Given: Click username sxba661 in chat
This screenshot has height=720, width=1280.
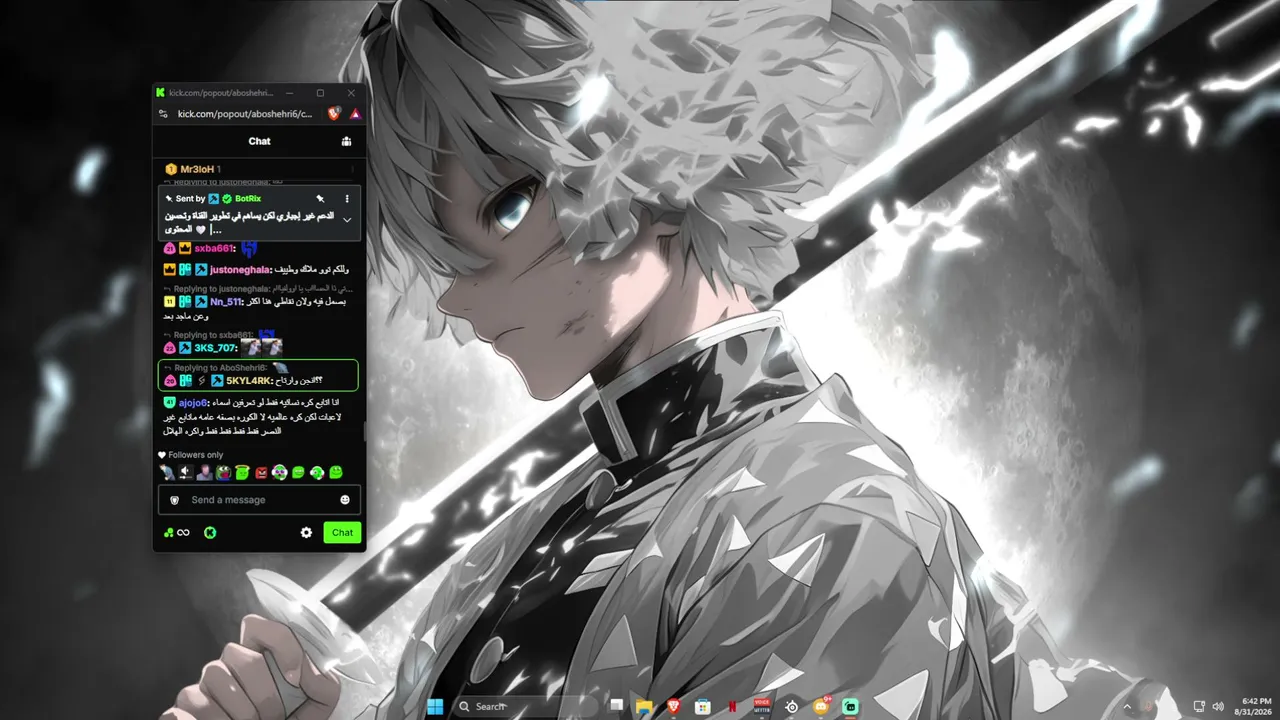Looking at the screenshot, I should [x=213, y=248].
